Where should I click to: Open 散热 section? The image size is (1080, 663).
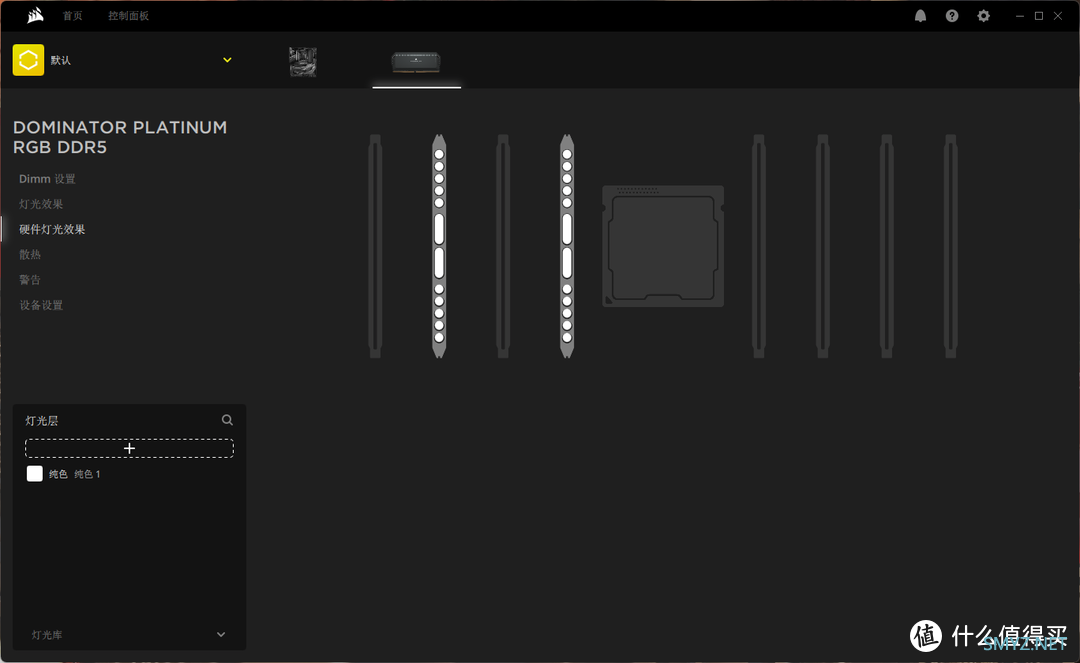coord(30,255)
